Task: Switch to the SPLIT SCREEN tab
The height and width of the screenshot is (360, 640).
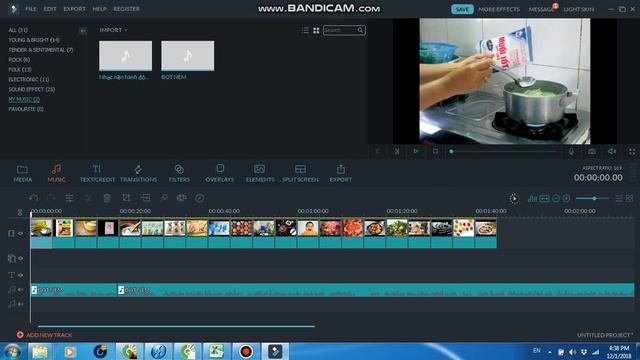Action: click(300, 173)
